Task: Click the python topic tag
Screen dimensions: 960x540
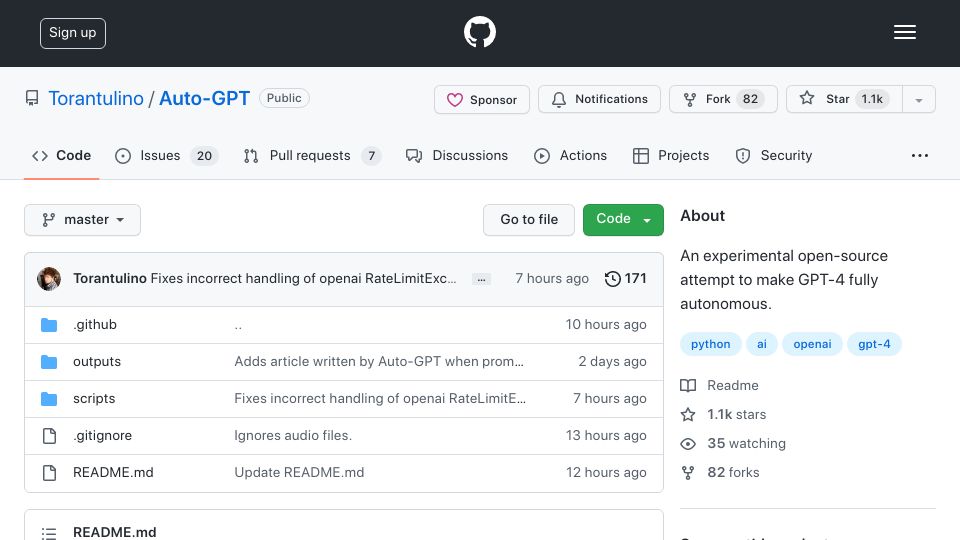Action: [710, 344]
